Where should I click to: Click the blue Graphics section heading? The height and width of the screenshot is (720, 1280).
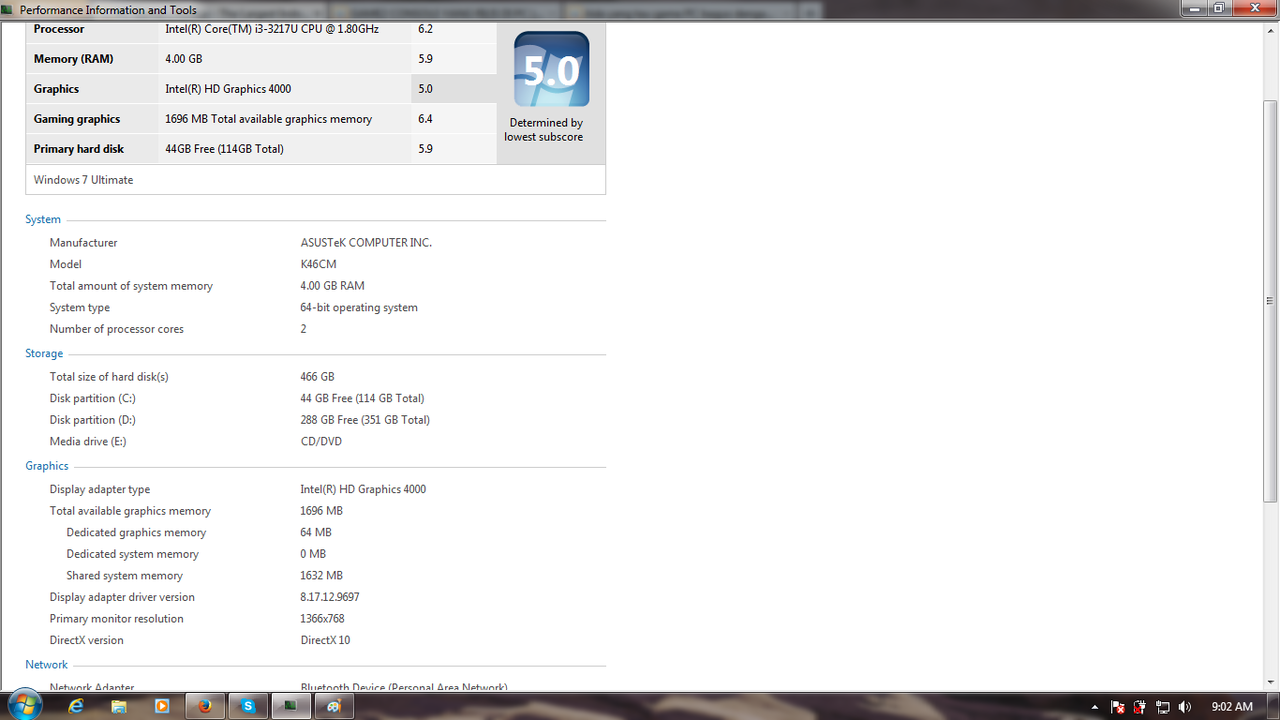tap(47, 466)
